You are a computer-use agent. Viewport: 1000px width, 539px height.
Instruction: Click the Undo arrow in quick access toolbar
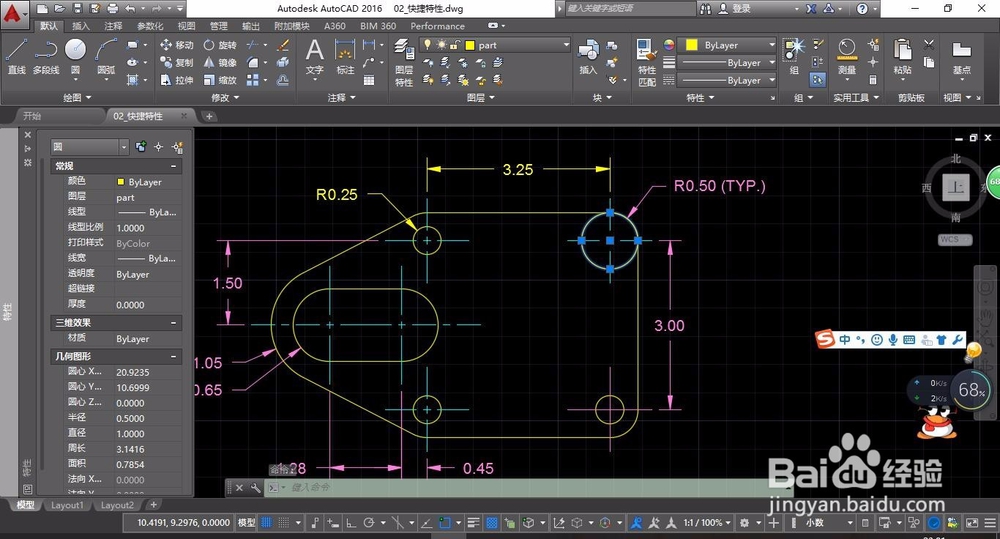(131, 8)
